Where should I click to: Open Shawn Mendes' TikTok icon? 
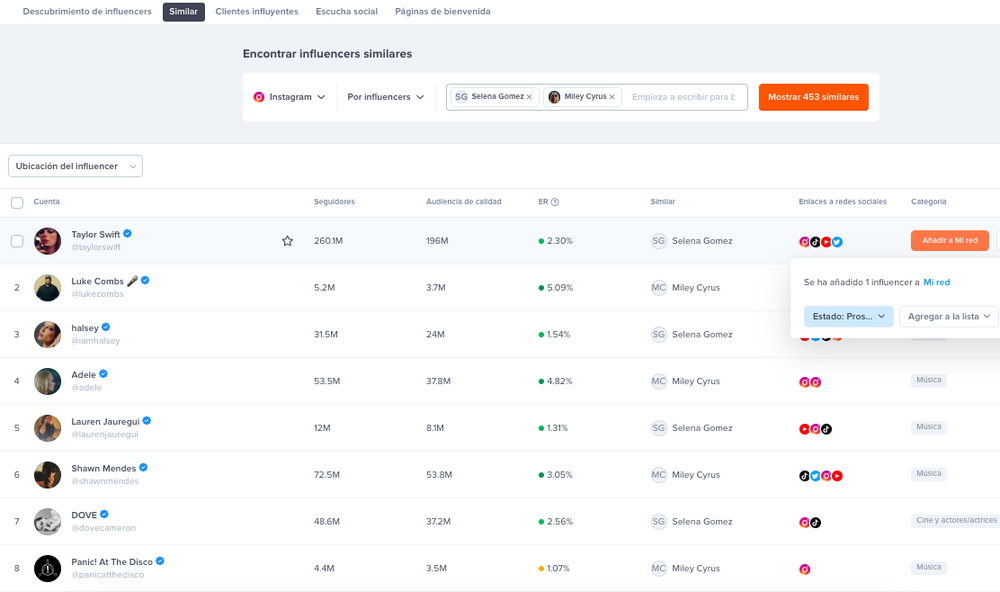click(x=804, y=476)
